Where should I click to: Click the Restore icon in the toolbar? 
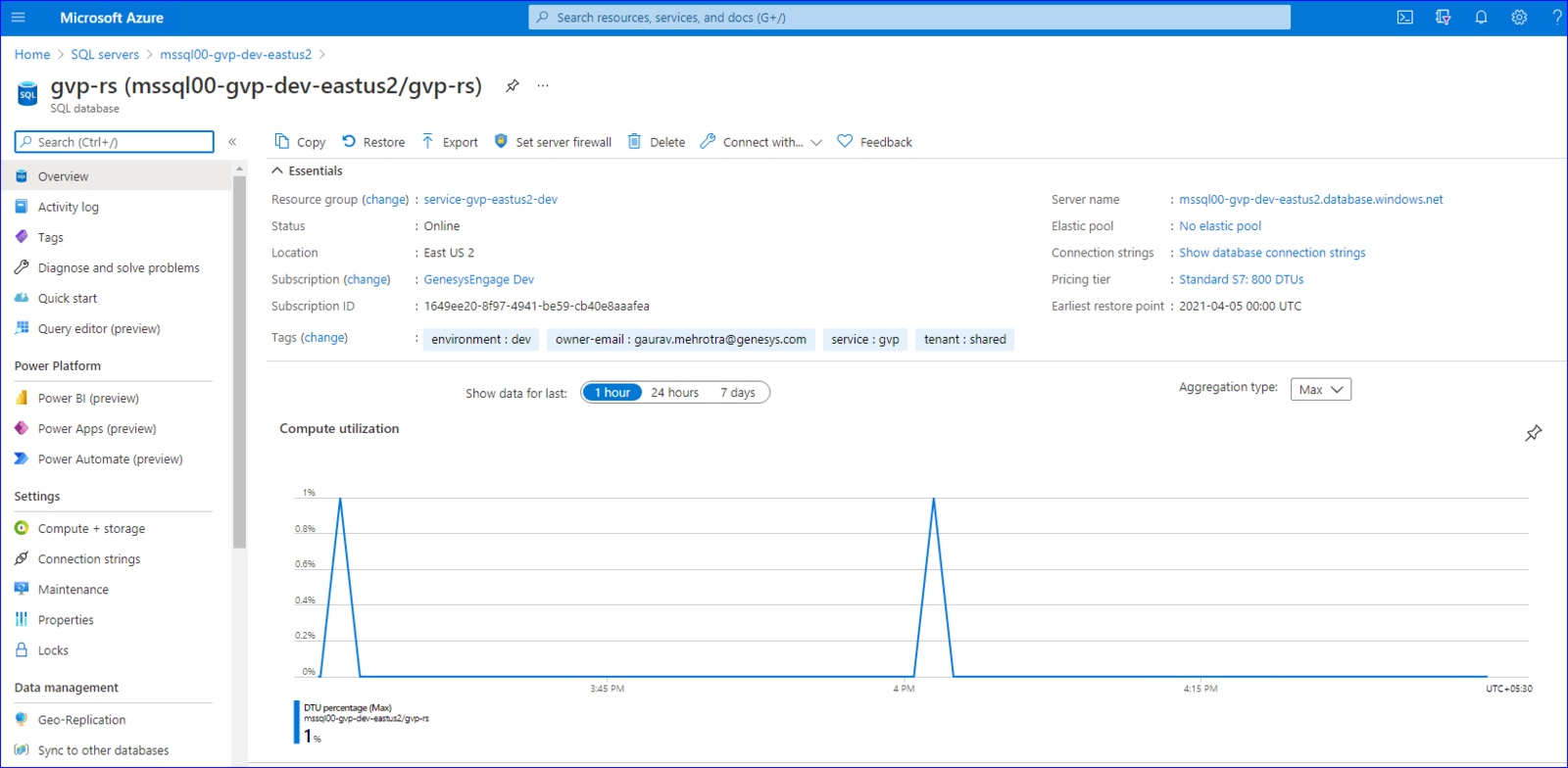coord(349,141)
